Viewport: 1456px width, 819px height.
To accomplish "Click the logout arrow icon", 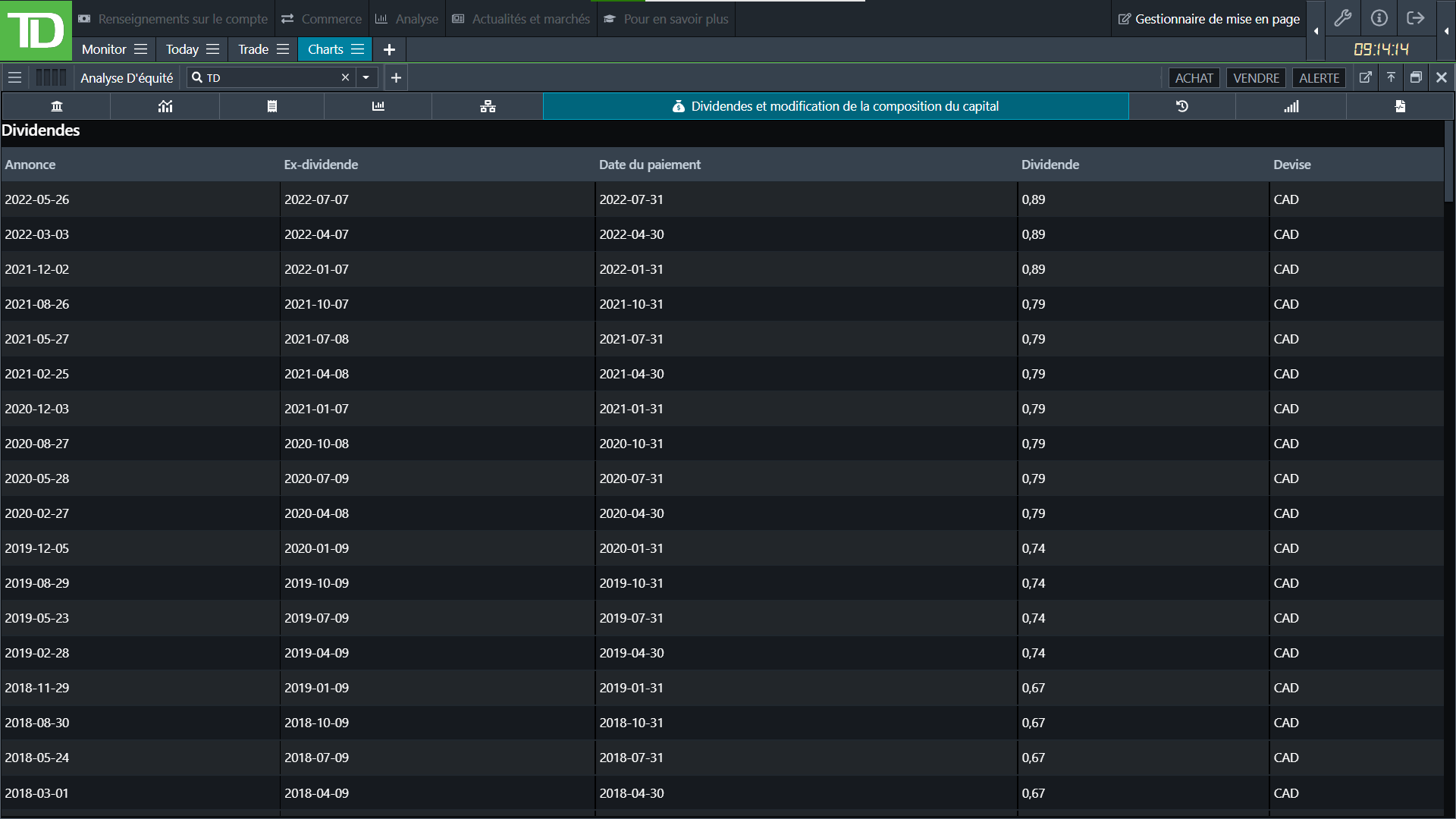I will click(x=1415, y=18).
